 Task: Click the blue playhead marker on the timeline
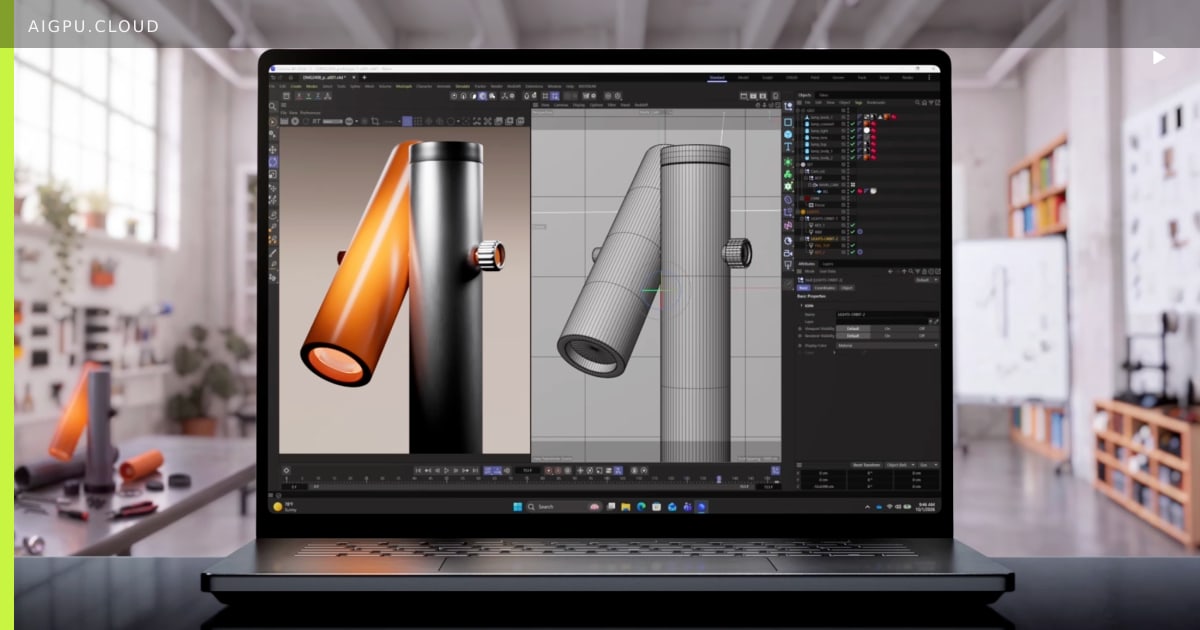(x=719, y=479)
